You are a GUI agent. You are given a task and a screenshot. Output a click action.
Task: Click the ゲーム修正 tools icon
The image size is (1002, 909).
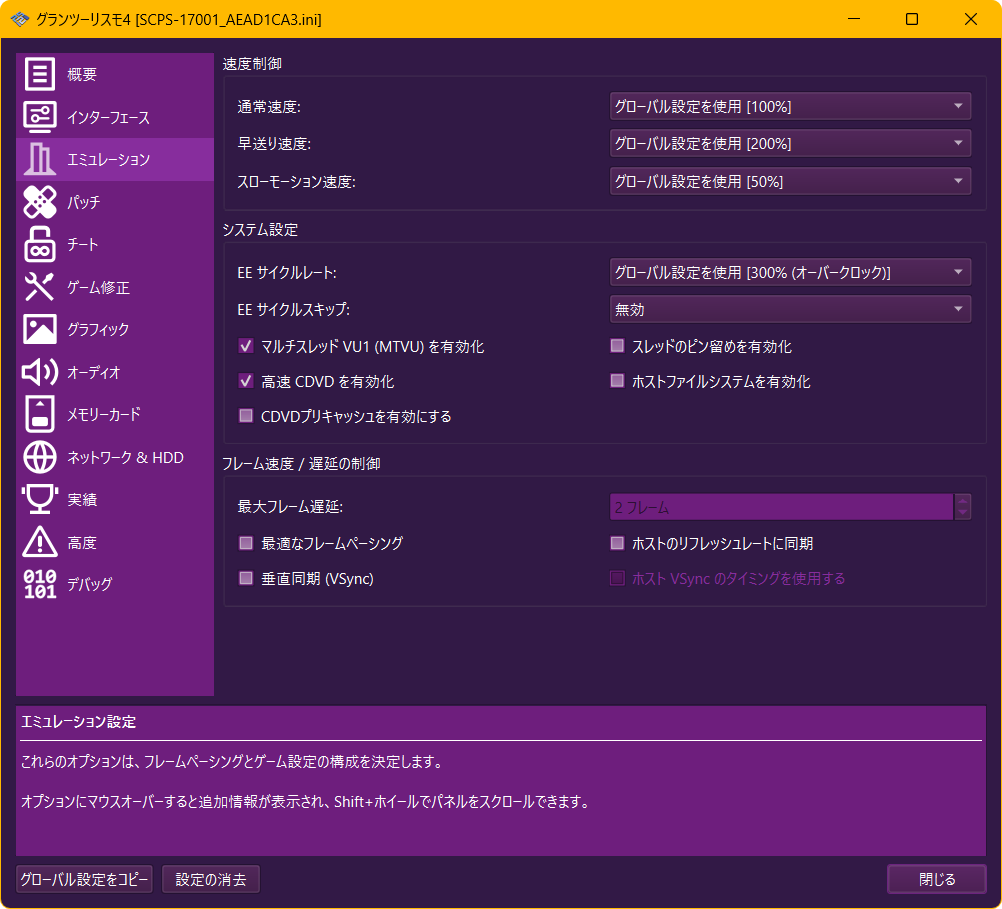click(40, 287)
